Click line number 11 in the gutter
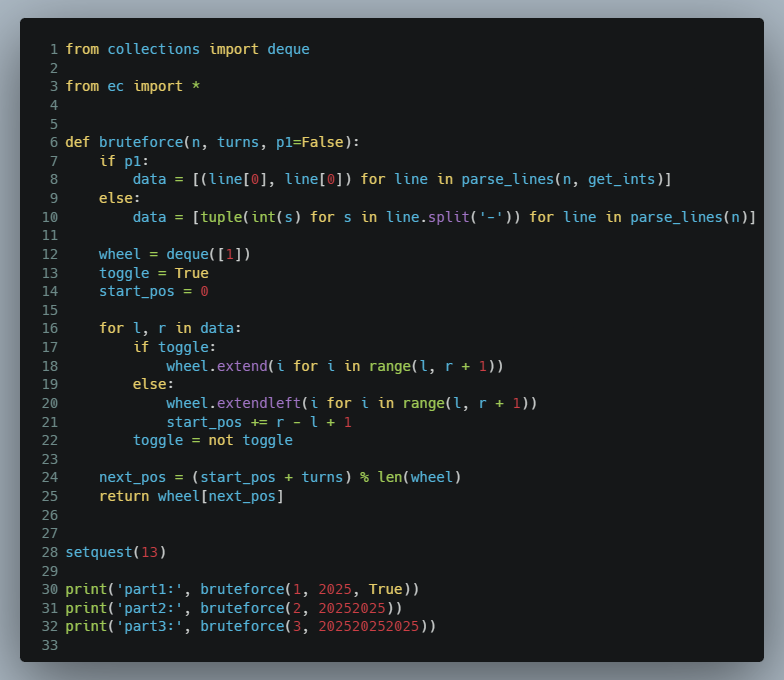The width and height of the screenshot is (784, 680). pyautogui.click(x=50, y=235)
